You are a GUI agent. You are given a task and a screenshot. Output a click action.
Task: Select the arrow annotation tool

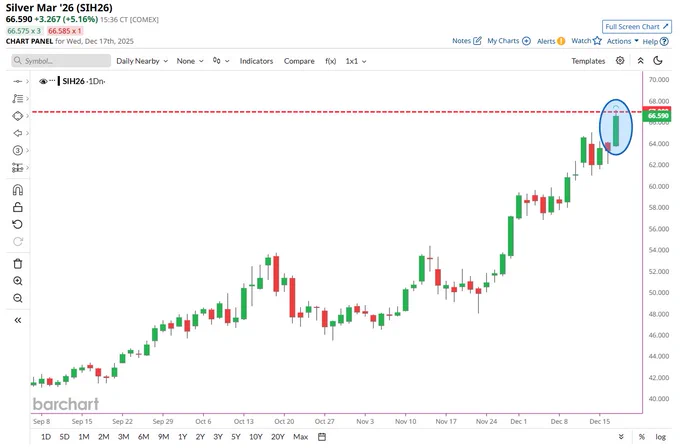pos(17,133)
